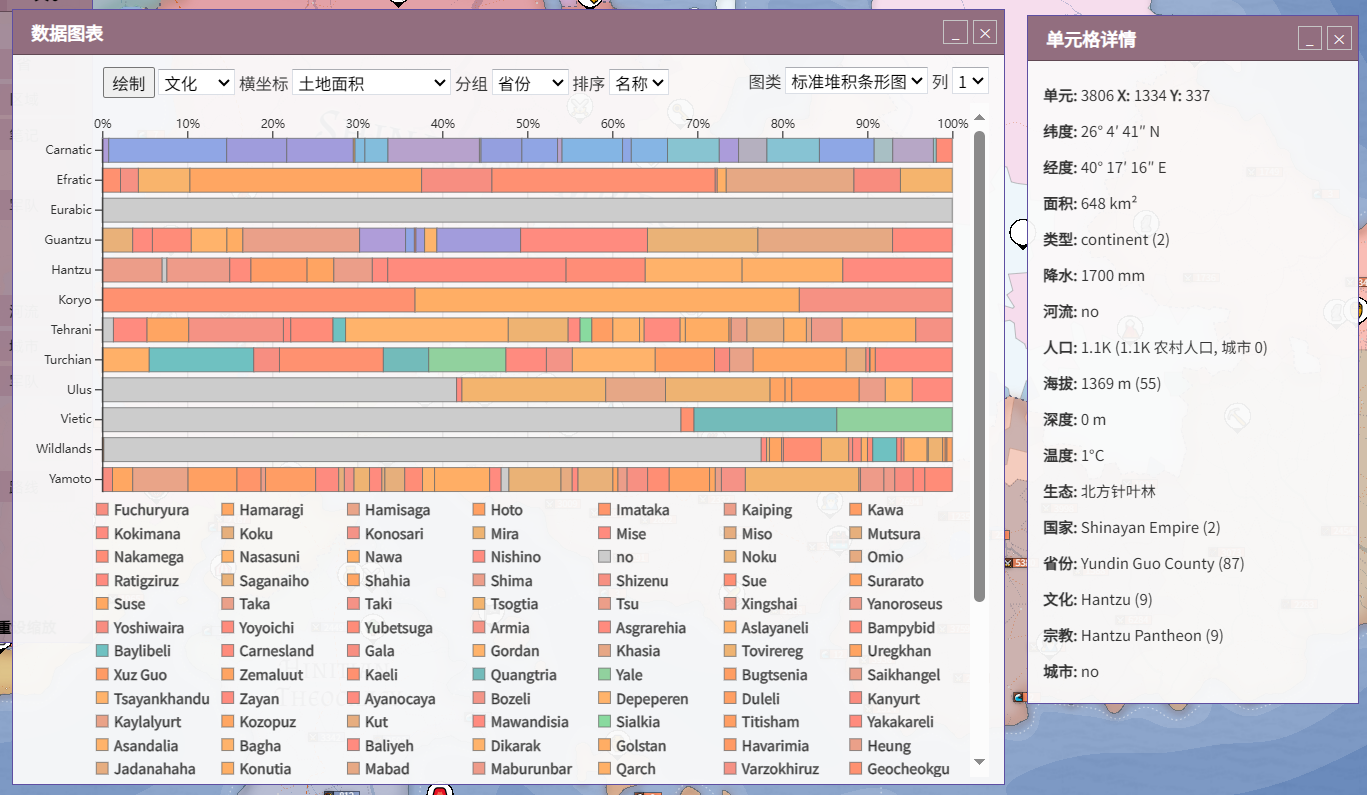This screenshot has height=795, width=1367.
Task: Open the 省份 grouping dropdown
Action: 530,83
